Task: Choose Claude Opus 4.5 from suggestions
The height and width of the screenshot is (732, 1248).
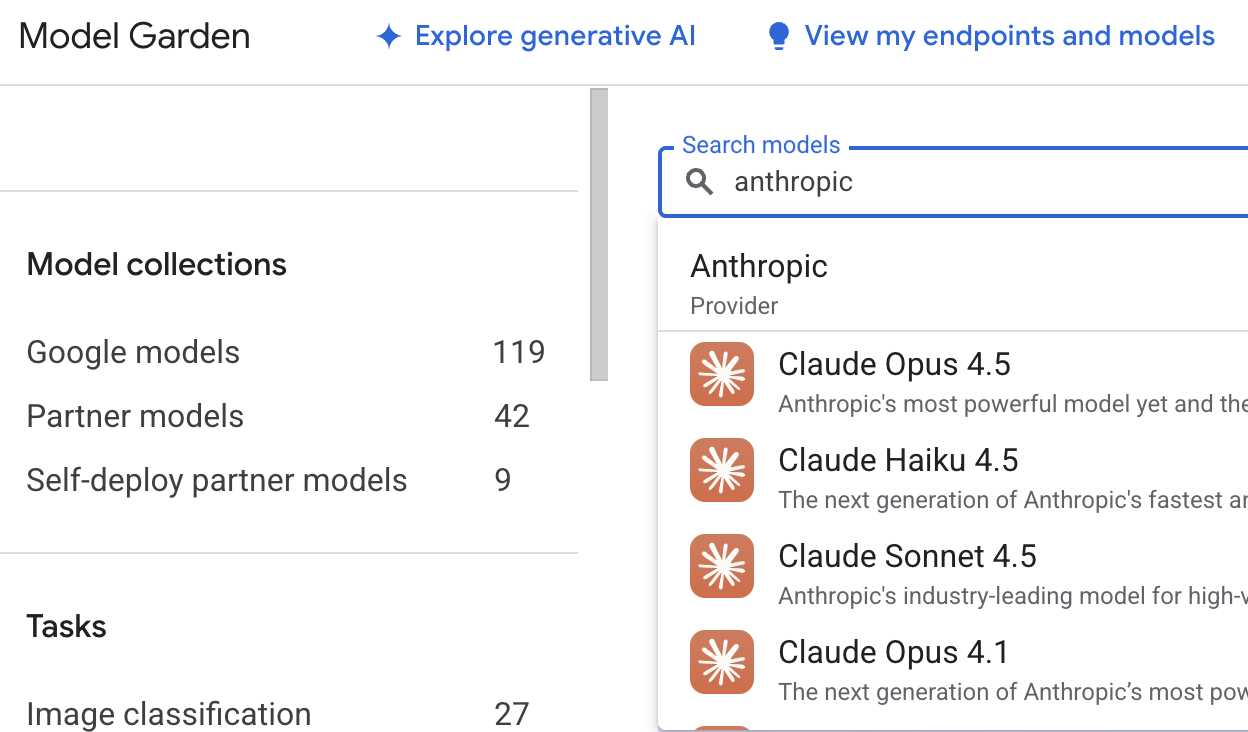Action: tap(894, 364)
